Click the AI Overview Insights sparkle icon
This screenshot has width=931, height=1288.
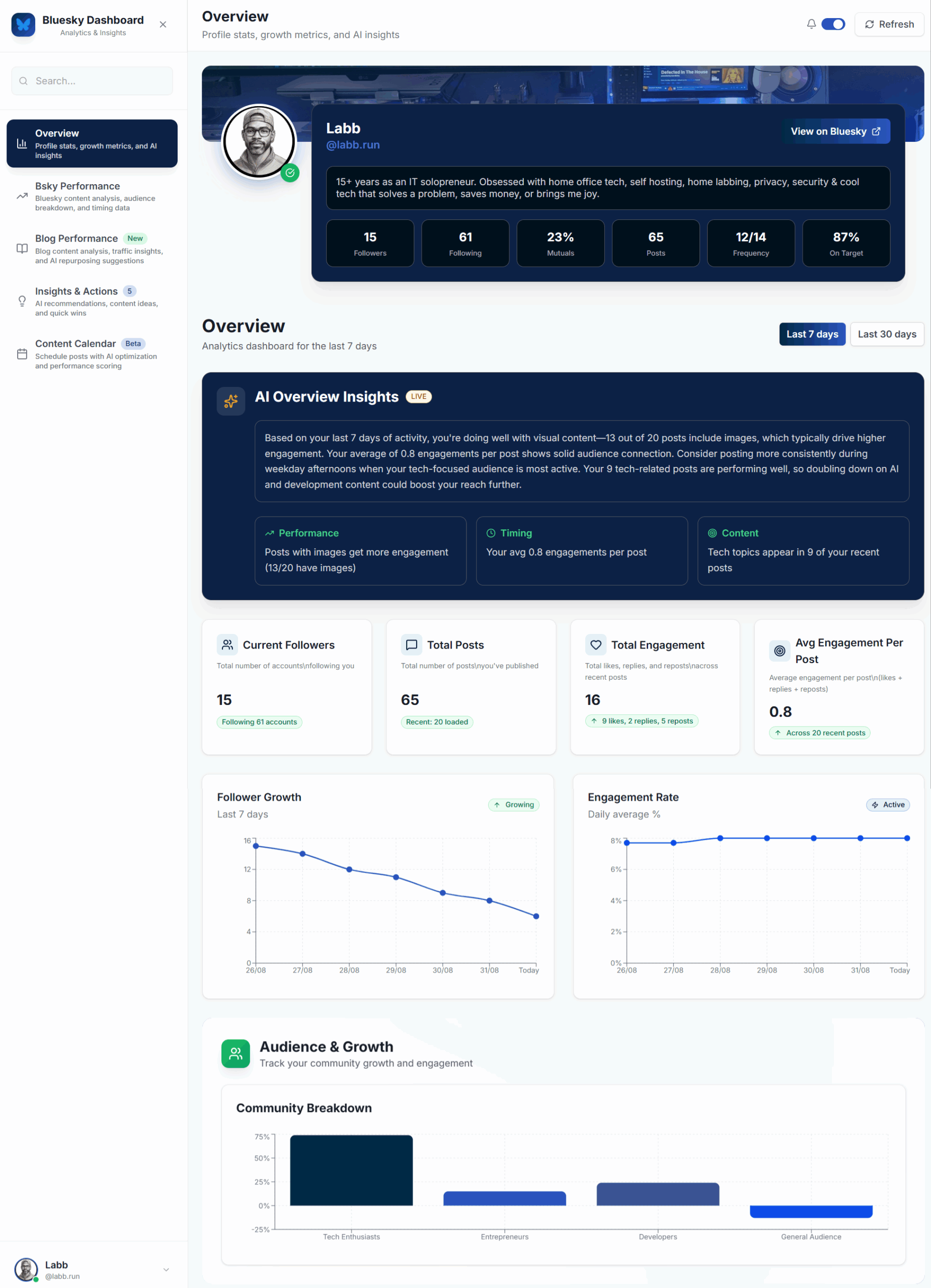(x=231, y=401)
